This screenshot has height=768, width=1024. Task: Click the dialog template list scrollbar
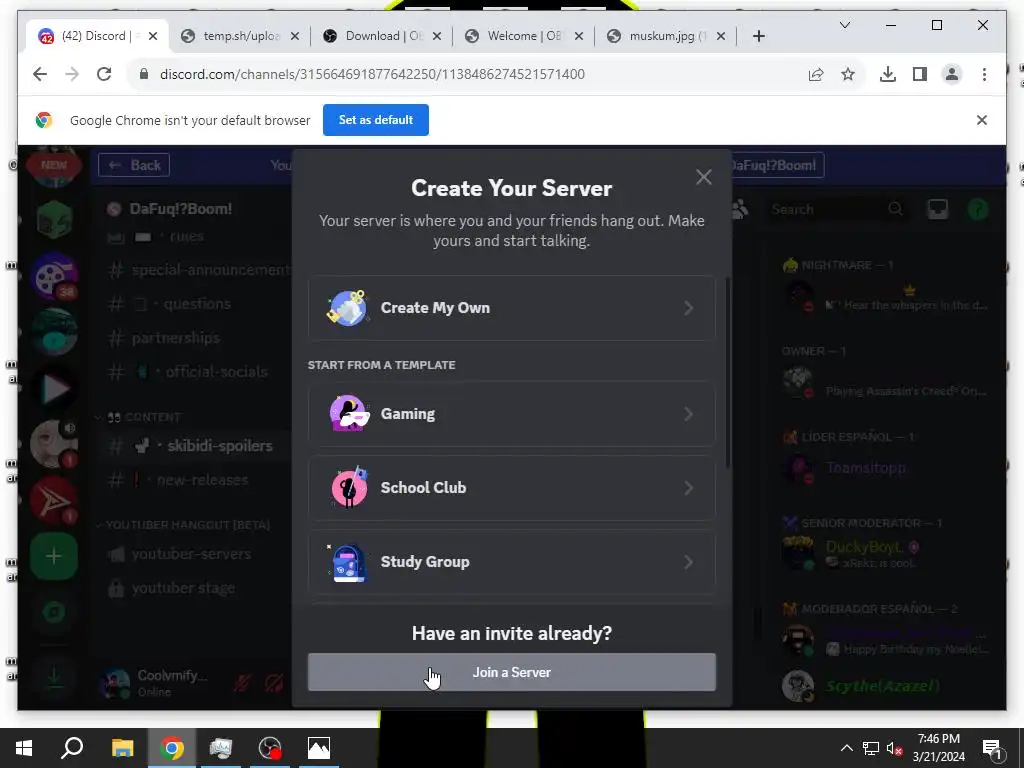pyautogui.click(x=727, y=372)
